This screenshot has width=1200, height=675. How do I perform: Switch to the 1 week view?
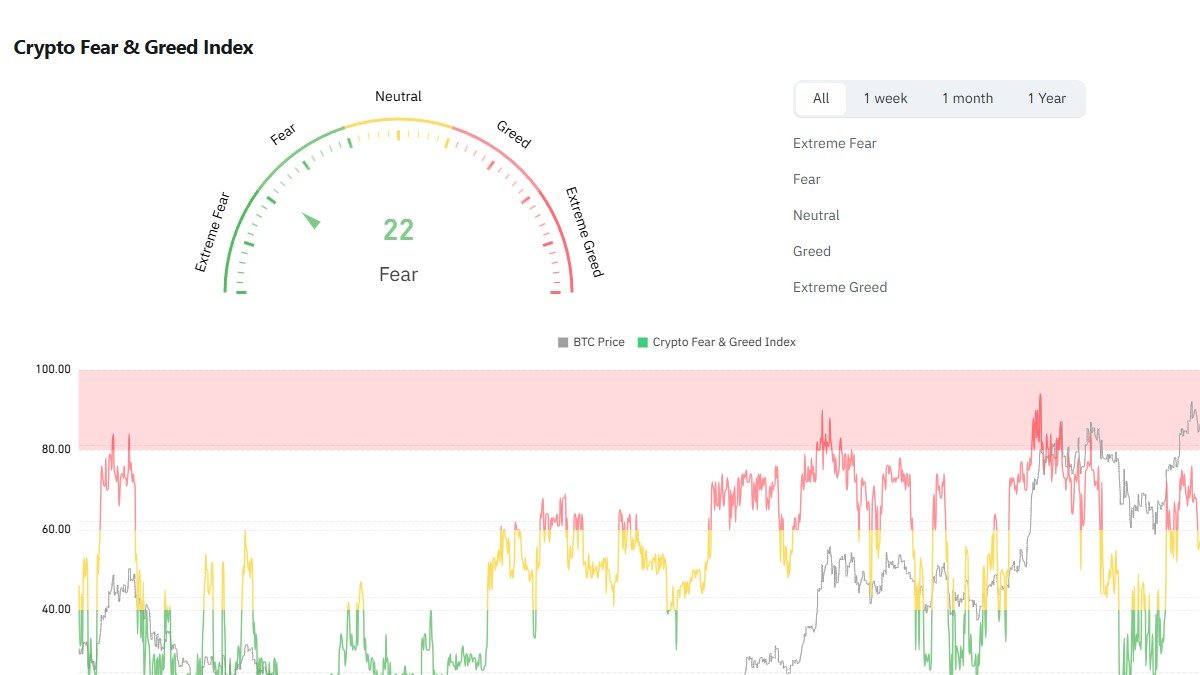(885, 98)
